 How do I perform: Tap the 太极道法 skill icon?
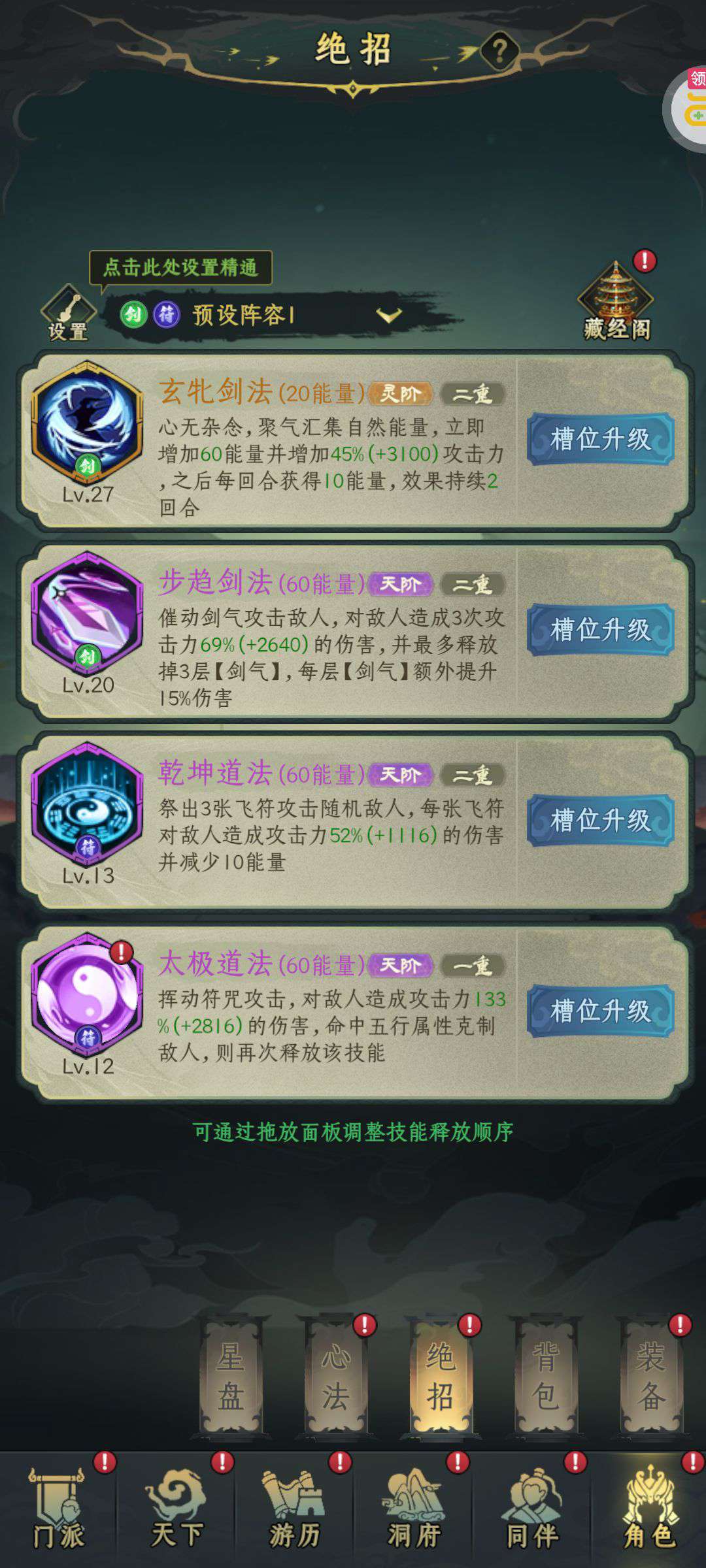pos(88,996)
